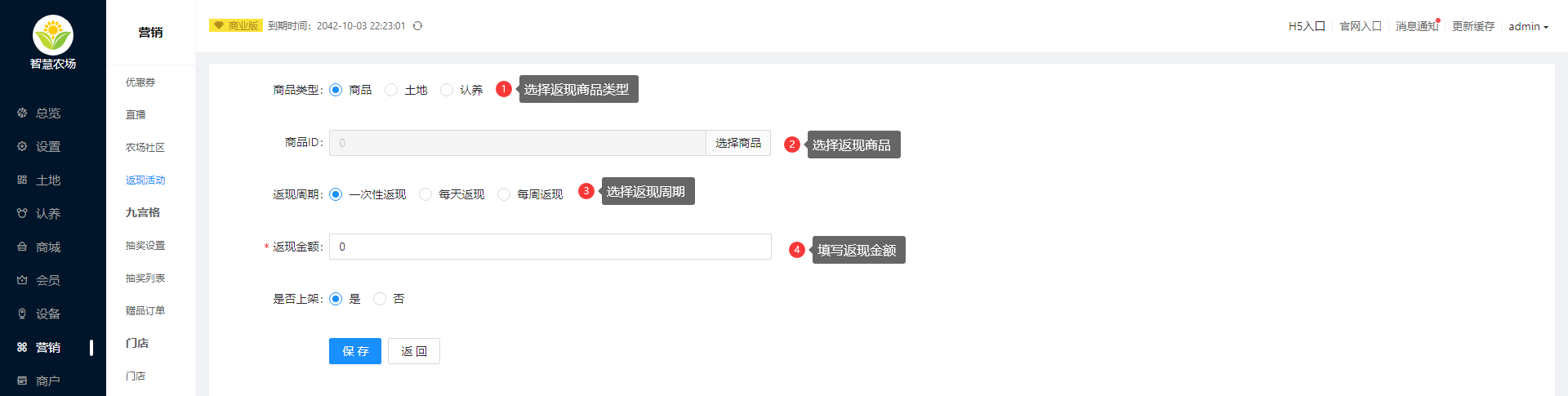
Task: Click the blue 保存 button
Action: 355,351
